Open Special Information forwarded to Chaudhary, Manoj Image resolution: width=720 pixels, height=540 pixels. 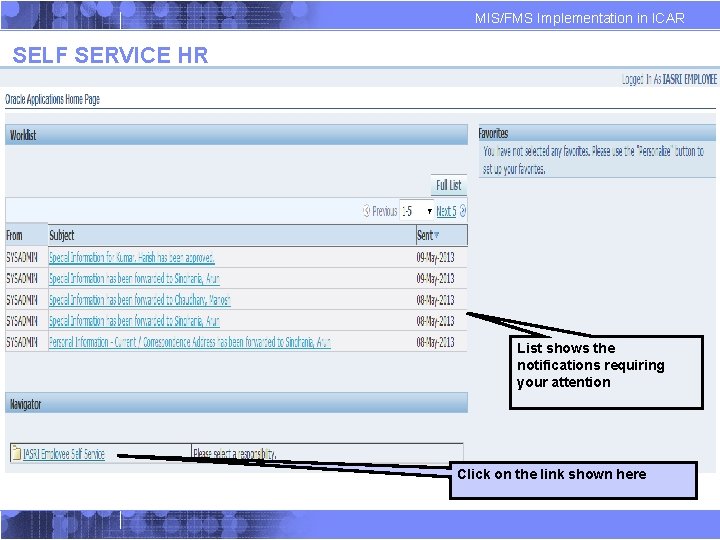(140, 300)
